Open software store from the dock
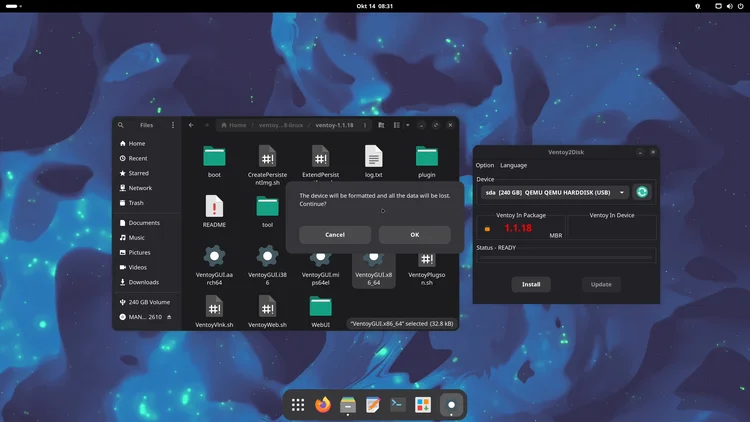Image resolution: width=750 pixels, height=422 pixels. click(x=423, y=405)
